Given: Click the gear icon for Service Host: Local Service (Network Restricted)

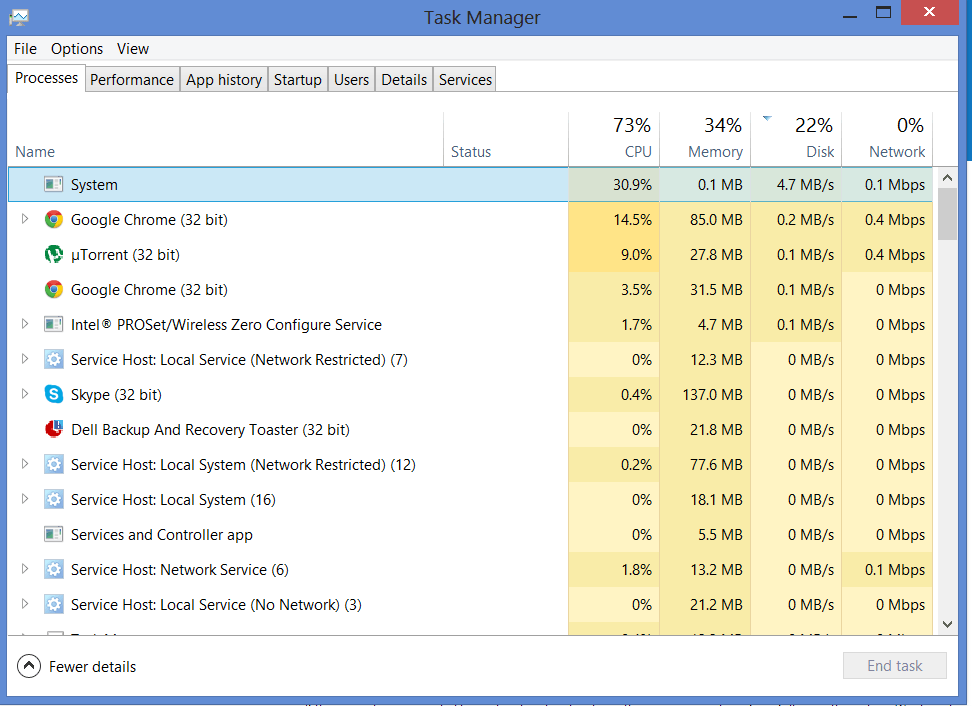Looking at the screenshot, I should (x=54, y=360).
